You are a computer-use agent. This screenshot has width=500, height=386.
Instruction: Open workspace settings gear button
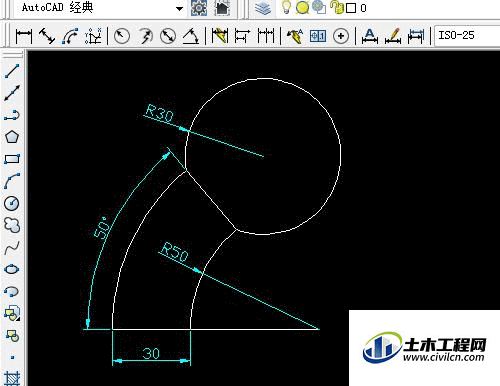199,8
